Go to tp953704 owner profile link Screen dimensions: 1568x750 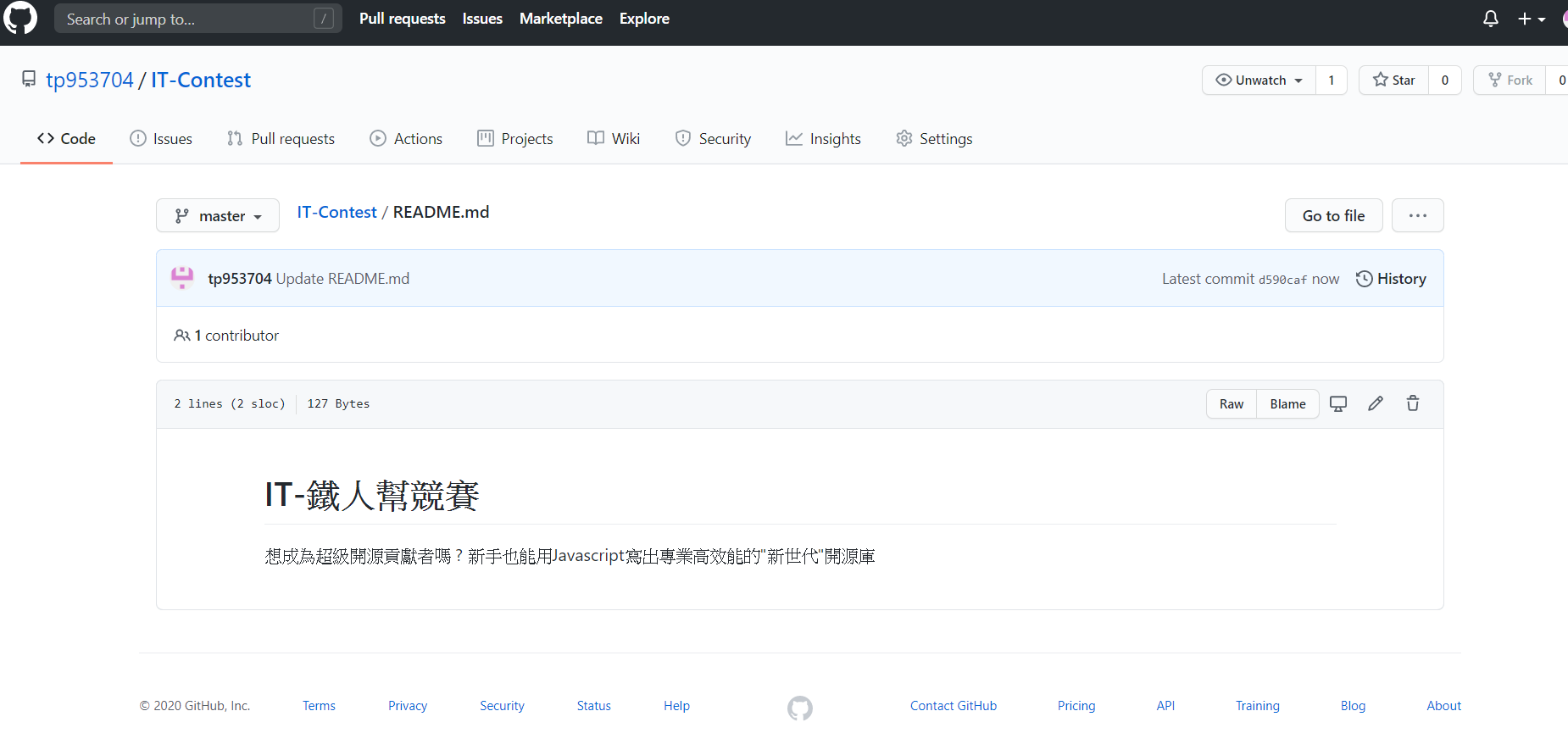click(90, 80)
